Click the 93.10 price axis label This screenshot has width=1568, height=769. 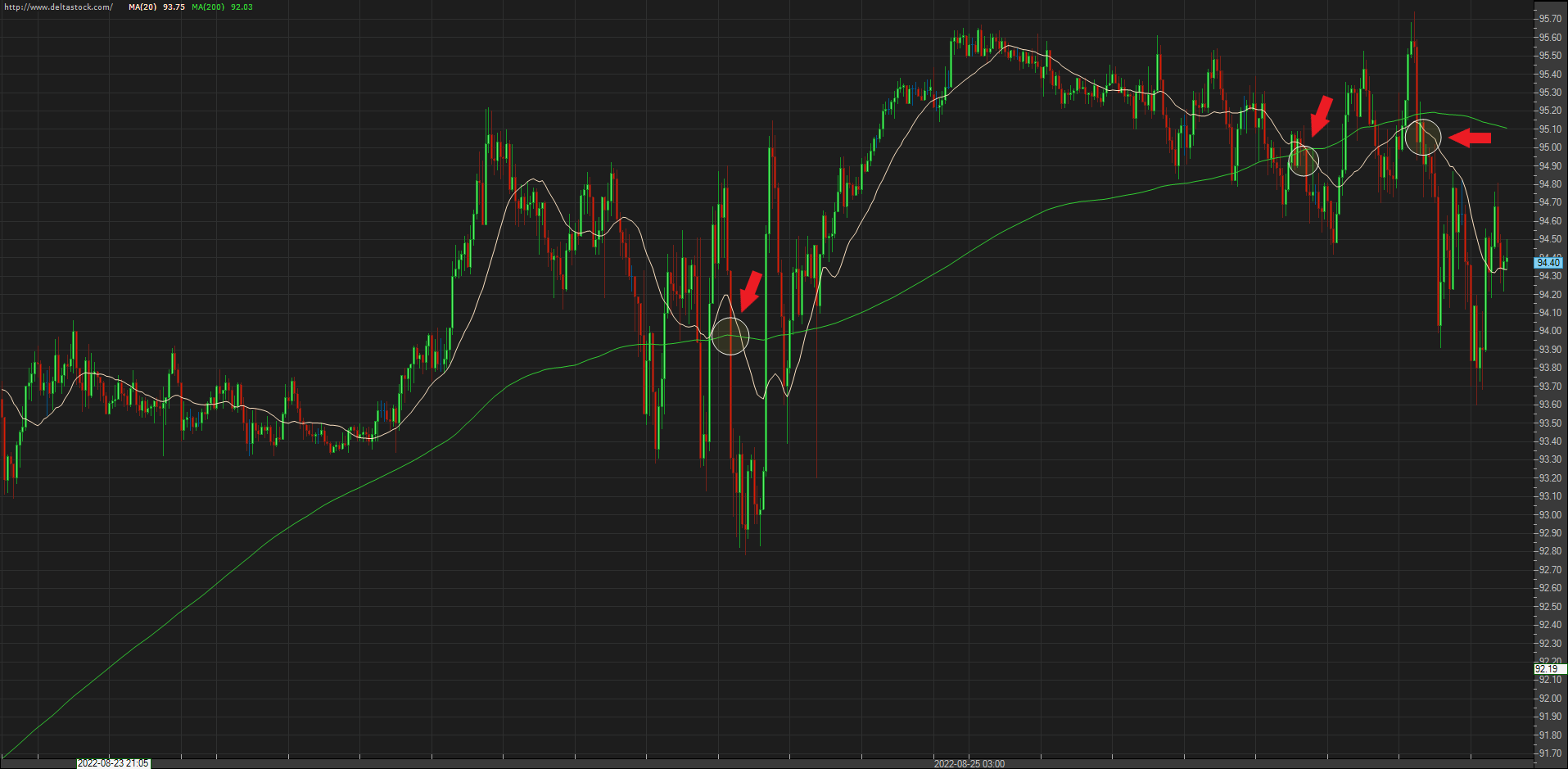pos(1549,496)
